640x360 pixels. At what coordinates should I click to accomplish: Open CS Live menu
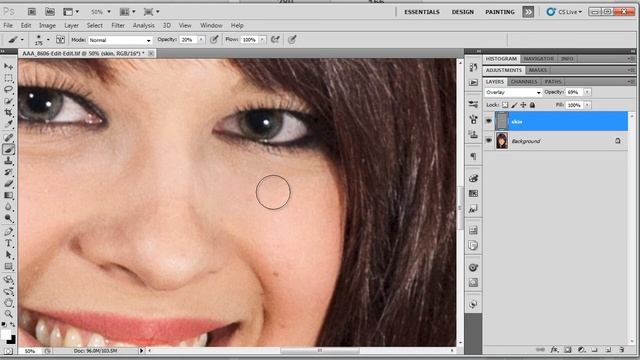pyautogui.click(x=564, y=12)
